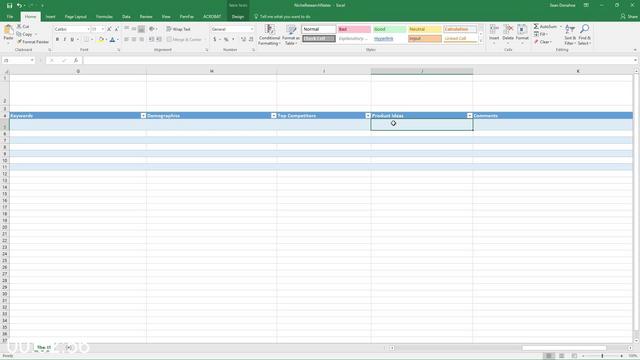This screenshot has width=640, height=360.
Task: Toggle Merge & Center
Action: click(x=184, y=40)
